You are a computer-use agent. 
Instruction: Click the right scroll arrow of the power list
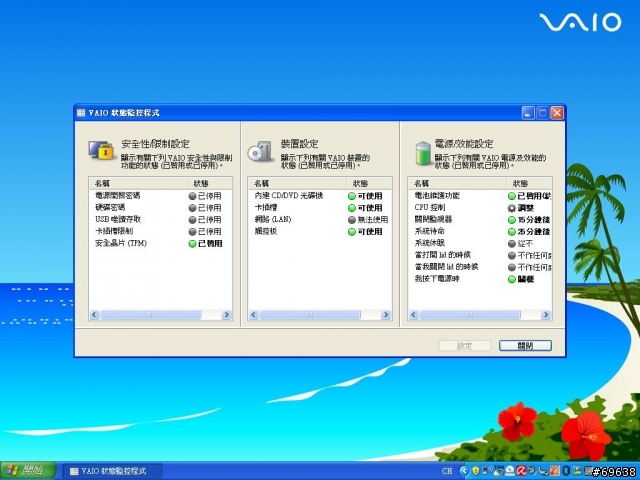pyautogui.click(x=546, y=315)
